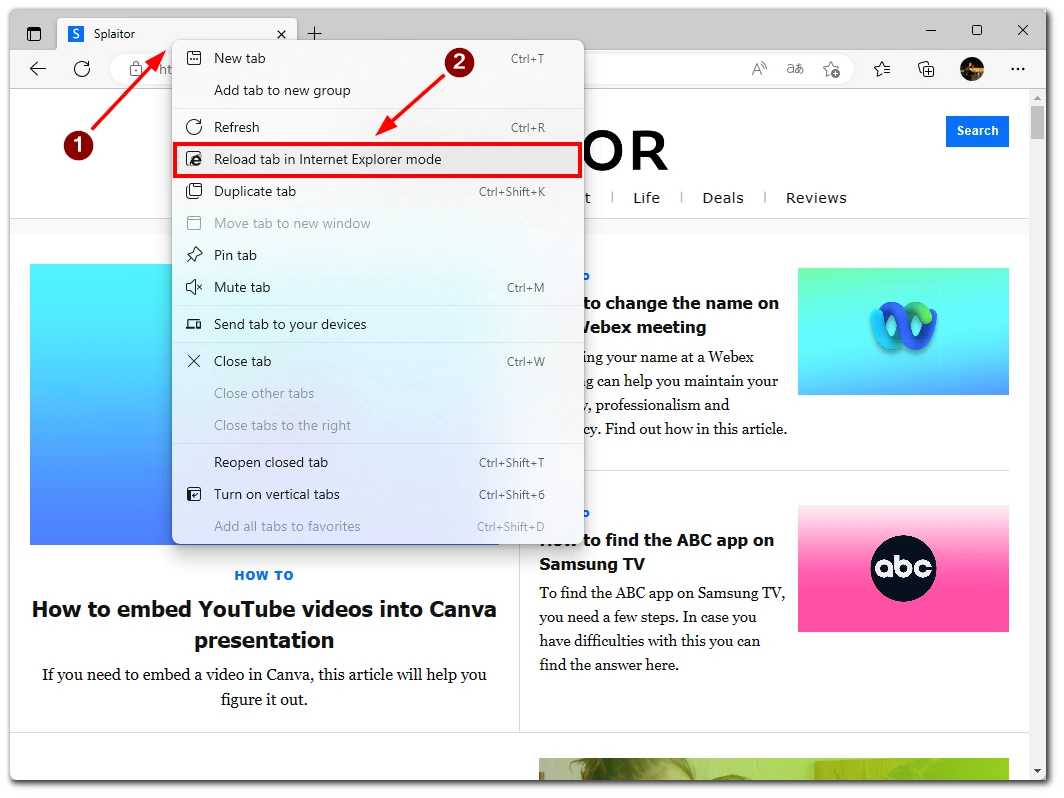The height and width of the screenshot is (798, 1064).
Task: Open Settings and more menu
Action: pyautogui.click(x=1018, y=69)
